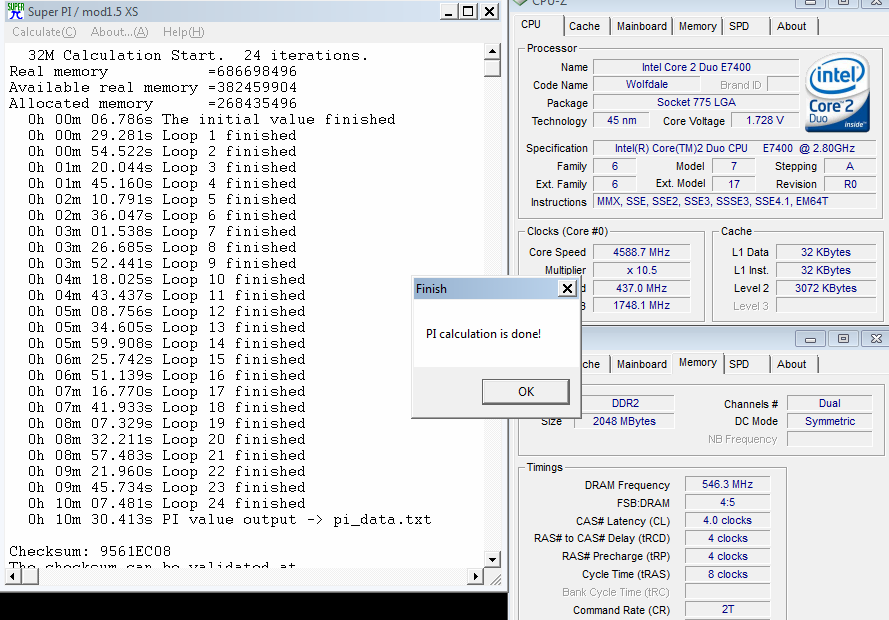The width and height of the screenshot is (889, 620).
Task: Click the vertical scrollbar thumb in Super PI
Action: click(x=492, y=68)
